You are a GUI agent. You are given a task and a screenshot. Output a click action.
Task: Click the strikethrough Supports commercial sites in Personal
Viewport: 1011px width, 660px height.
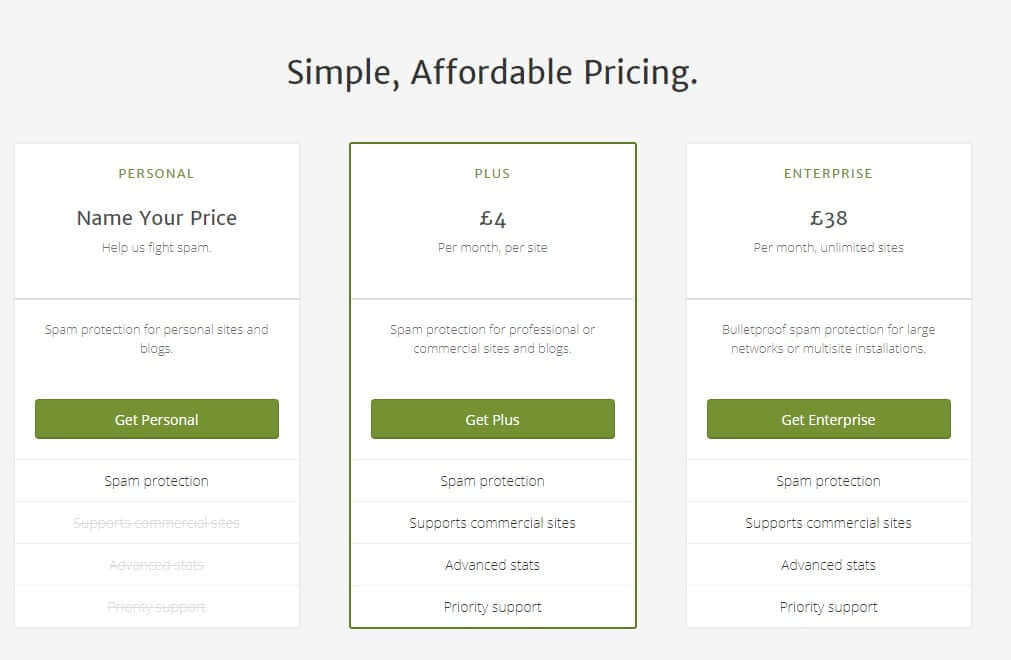[x=157, y=523]
